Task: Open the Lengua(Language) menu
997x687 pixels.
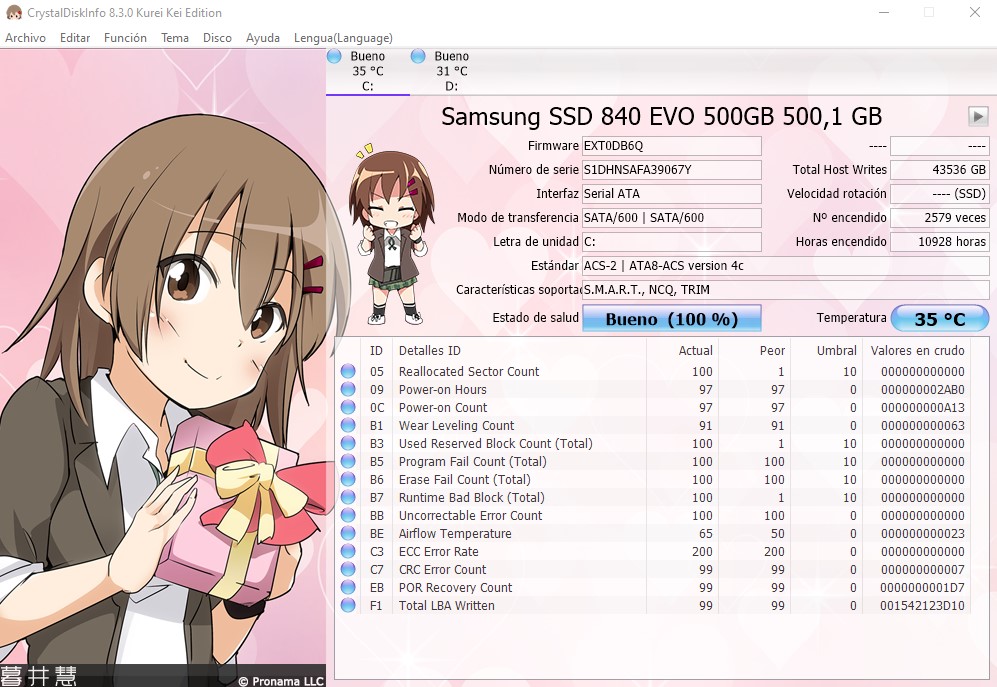Action: [x=343, y=38]
